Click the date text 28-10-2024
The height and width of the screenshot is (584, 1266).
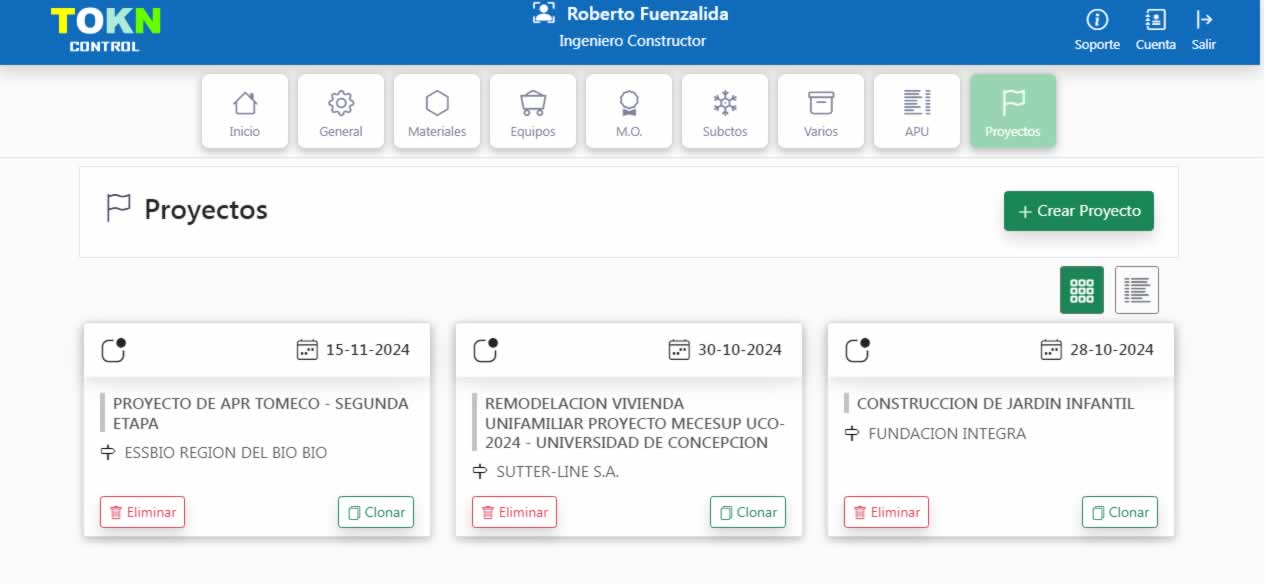(1112, 350)
